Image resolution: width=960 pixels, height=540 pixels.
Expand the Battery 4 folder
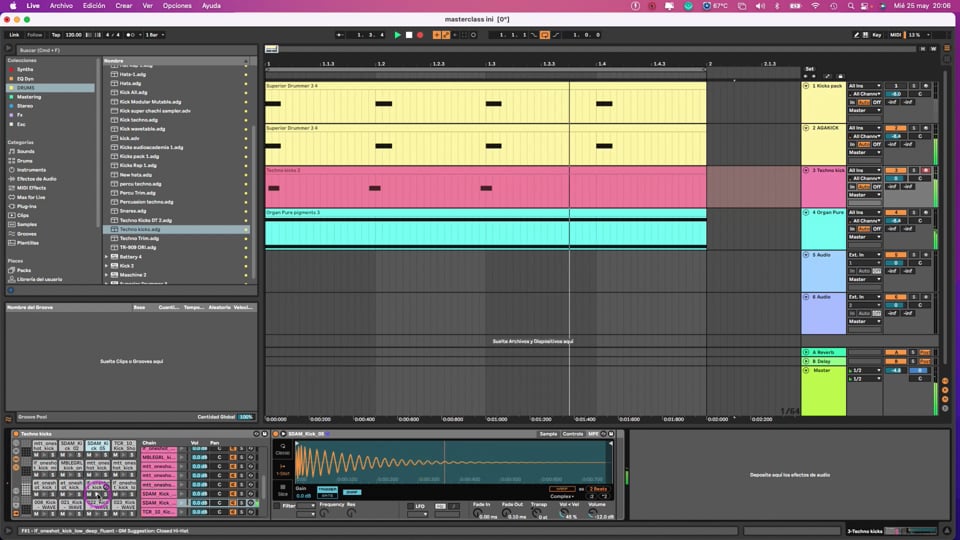click(x=107, y=257)
